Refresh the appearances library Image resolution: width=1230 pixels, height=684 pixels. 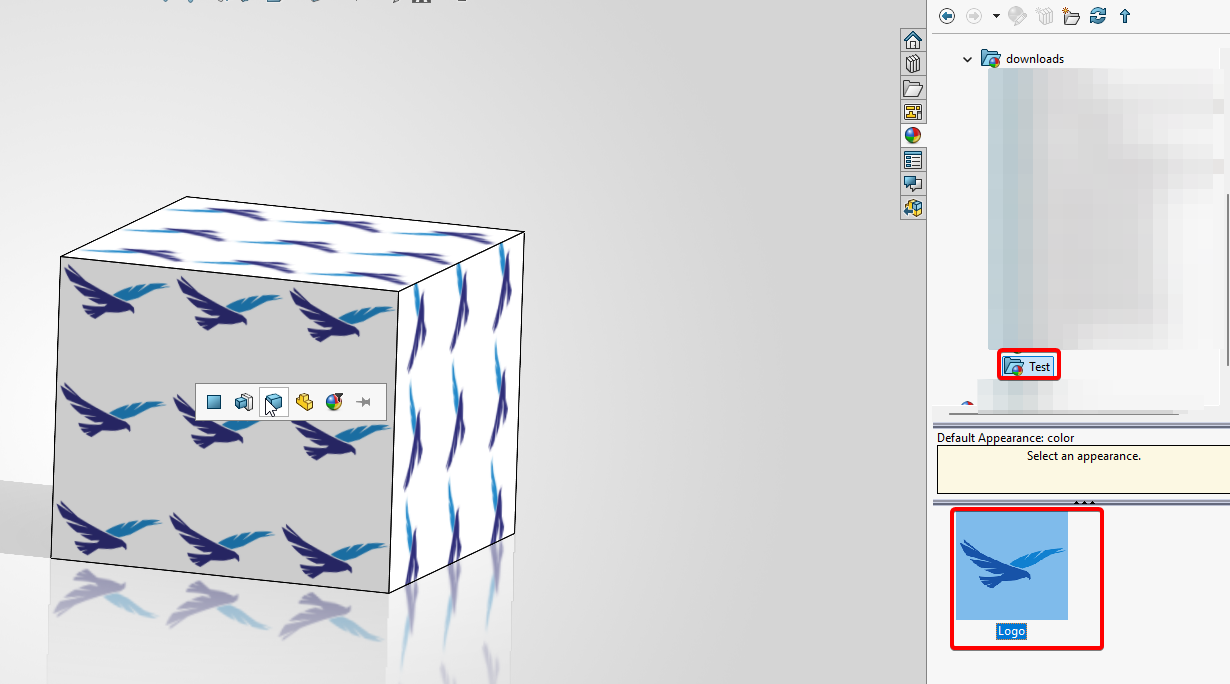click(1098, 16)
